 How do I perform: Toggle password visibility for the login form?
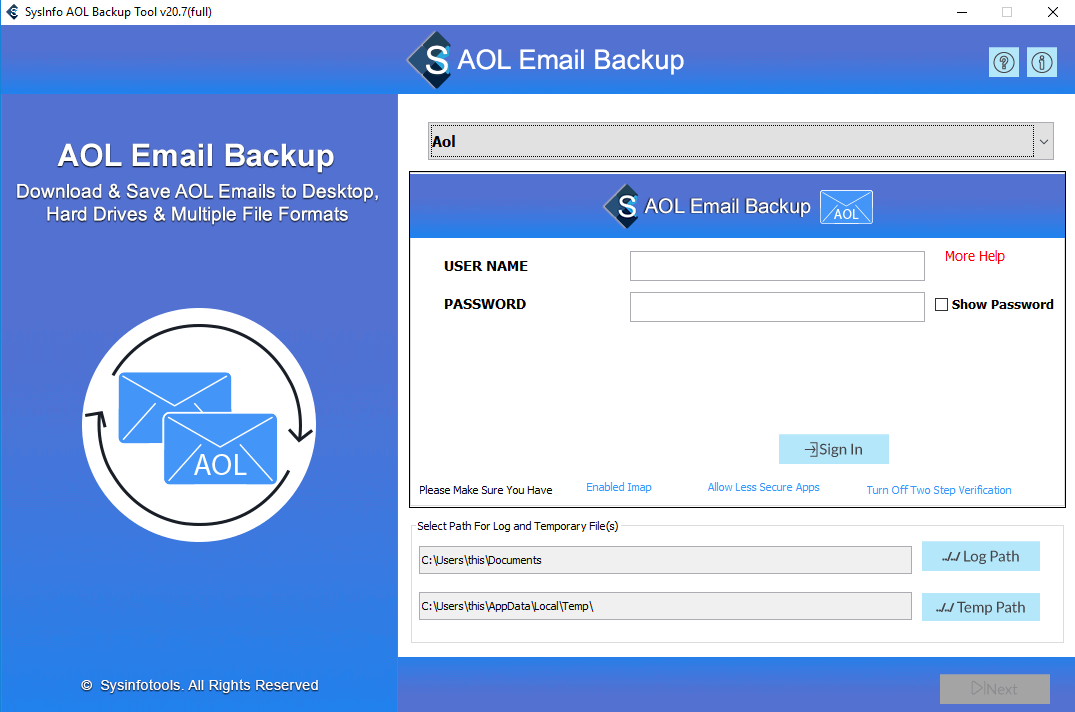pos(941,304)
